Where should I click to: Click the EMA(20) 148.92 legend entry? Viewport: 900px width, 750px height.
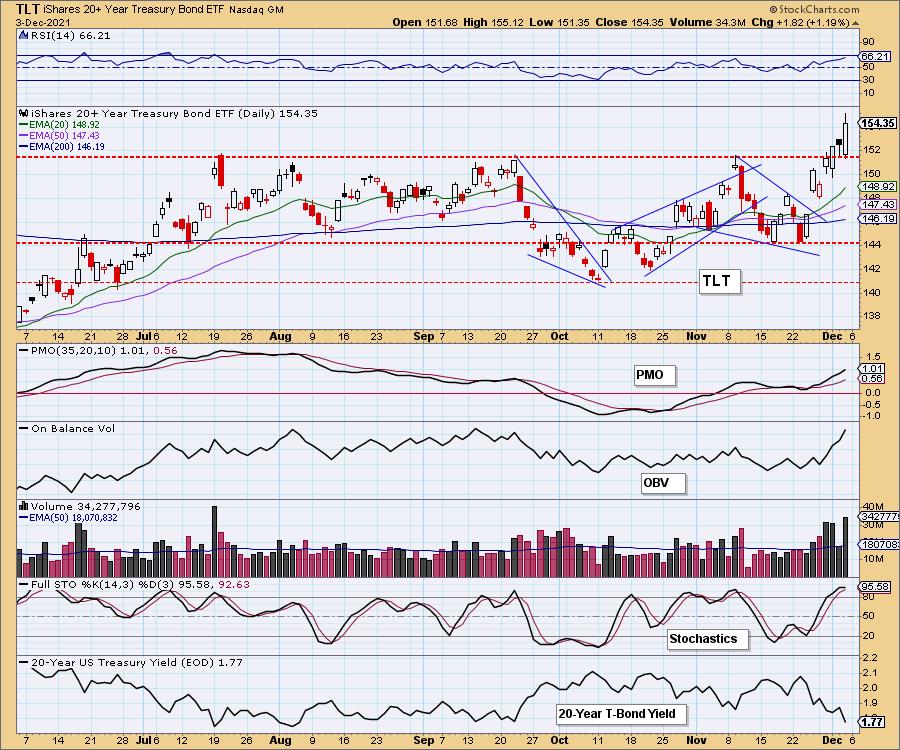click(x=59, y=125)
